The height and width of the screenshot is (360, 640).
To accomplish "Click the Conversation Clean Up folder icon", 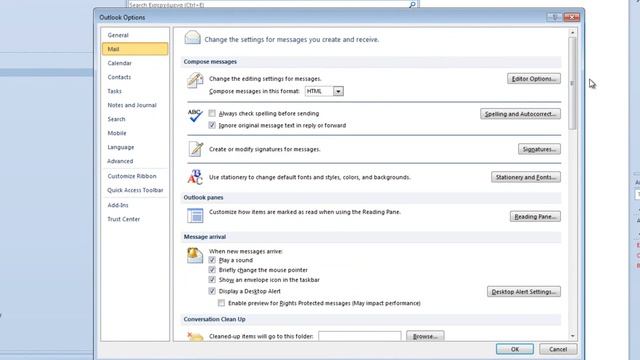I will (195, 337).
